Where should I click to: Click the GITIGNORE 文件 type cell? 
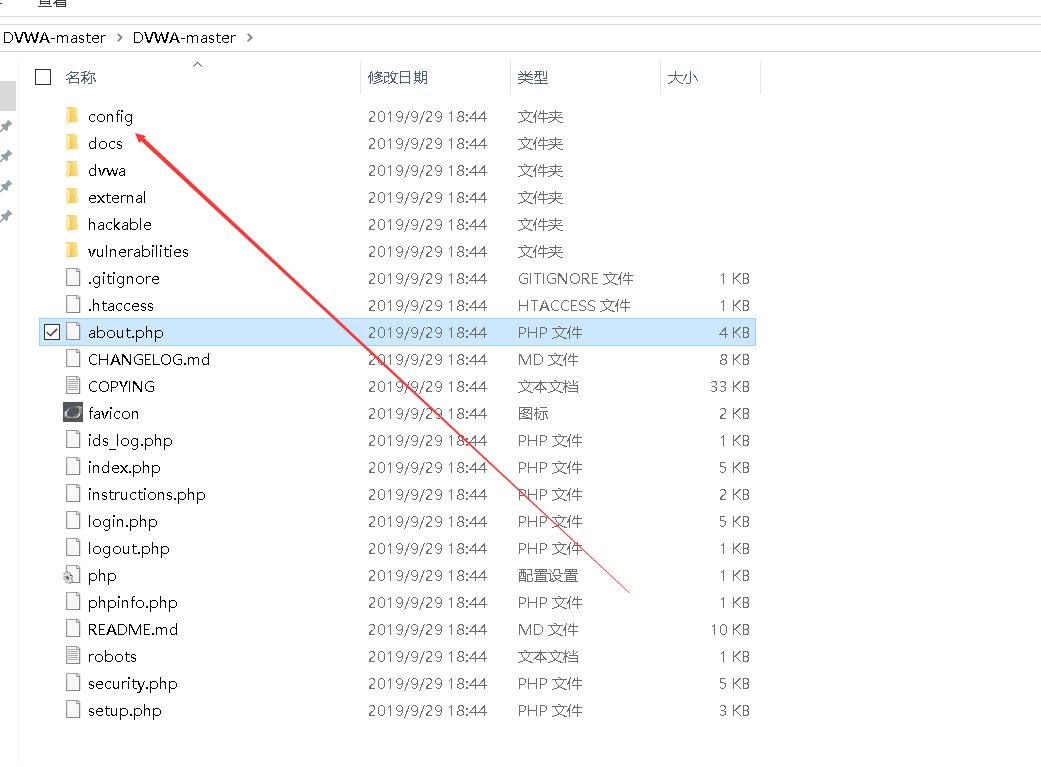coord(576,278)
